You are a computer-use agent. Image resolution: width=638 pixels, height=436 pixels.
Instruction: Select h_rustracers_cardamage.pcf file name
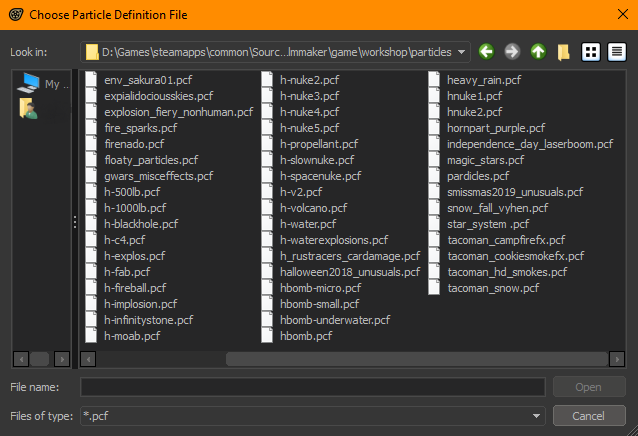coord(350,256)
